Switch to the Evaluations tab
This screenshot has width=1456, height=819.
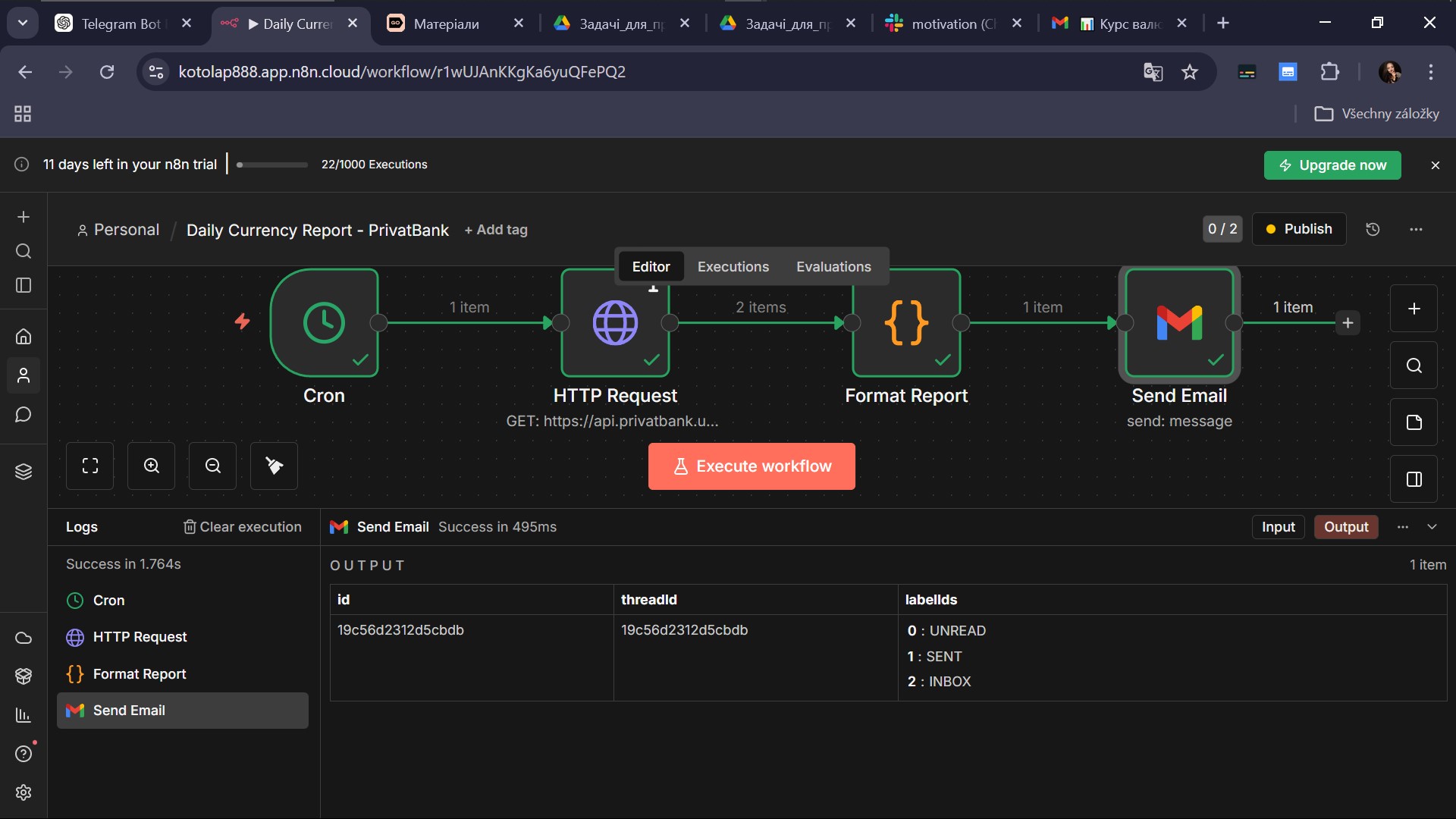click(833, 267)
